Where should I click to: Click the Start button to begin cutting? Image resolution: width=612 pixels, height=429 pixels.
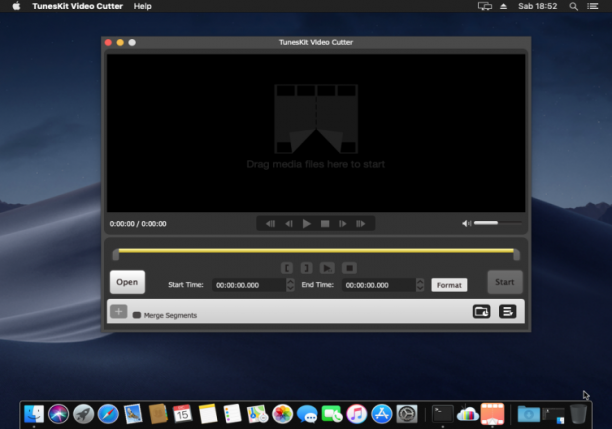[x=505, y=282]
